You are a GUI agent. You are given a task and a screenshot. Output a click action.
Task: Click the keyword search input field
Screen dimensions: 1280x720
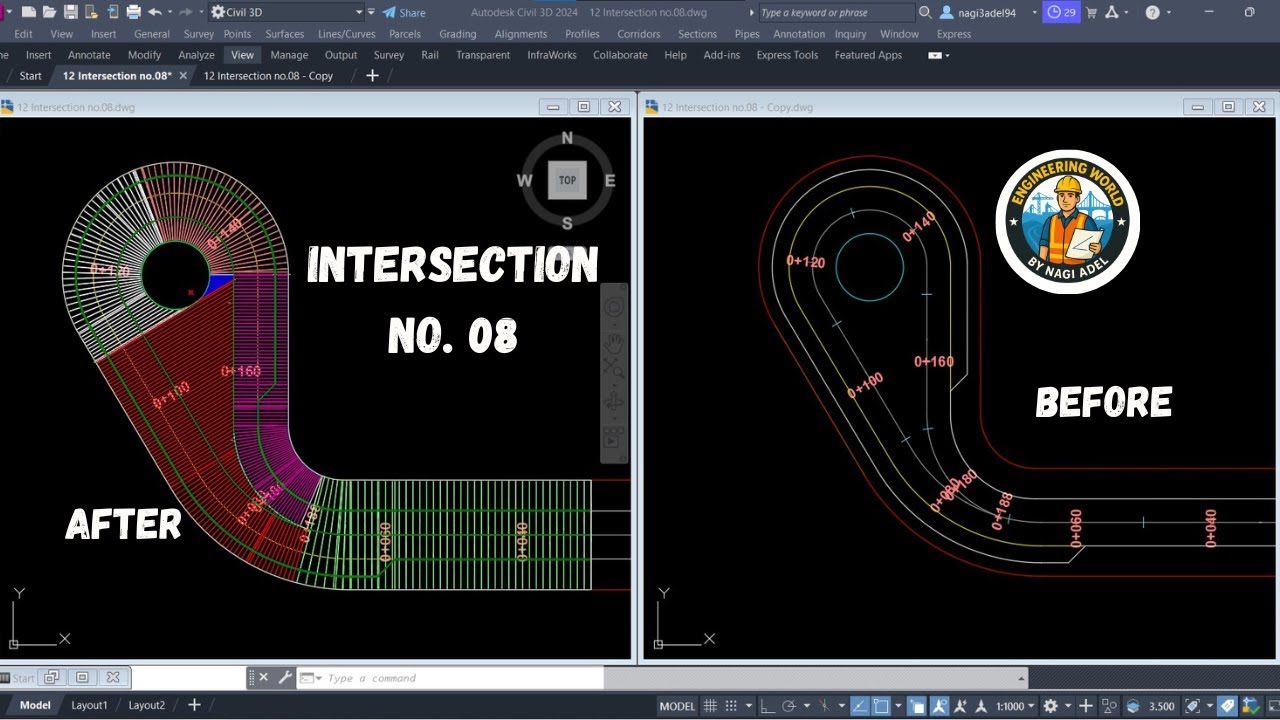(x=836, y=13)
